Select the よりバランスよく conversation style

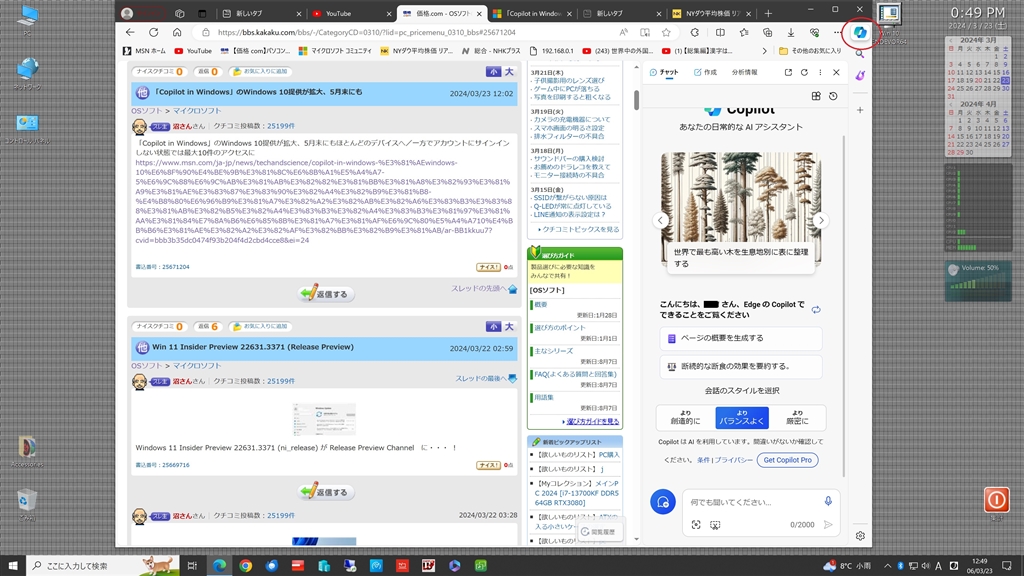741,417
